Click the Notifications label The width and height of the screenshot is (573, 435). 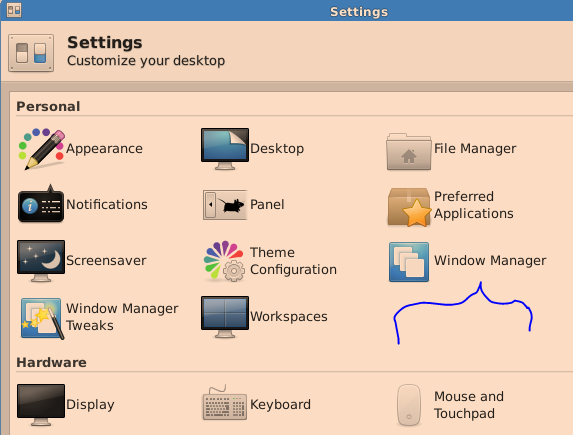click(x=107, y=204)
